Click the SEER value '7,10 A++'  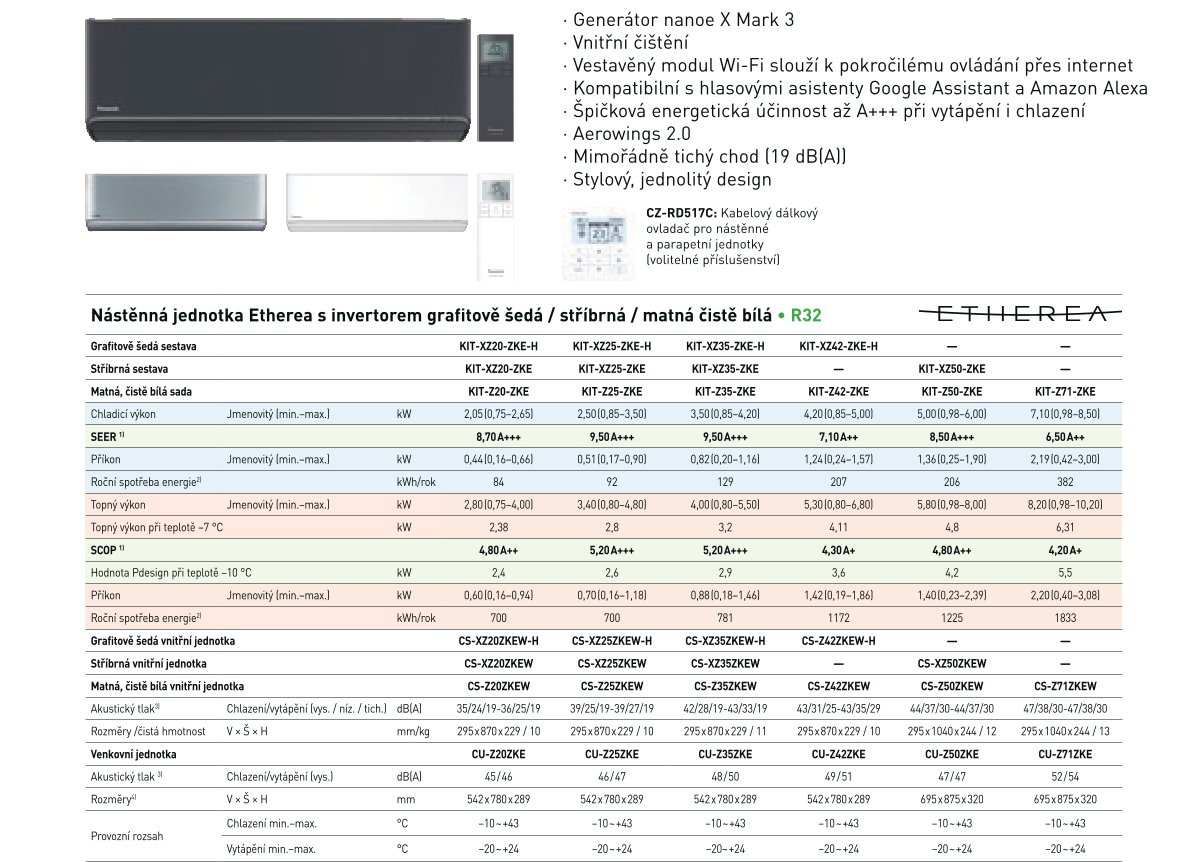point(839,437)
